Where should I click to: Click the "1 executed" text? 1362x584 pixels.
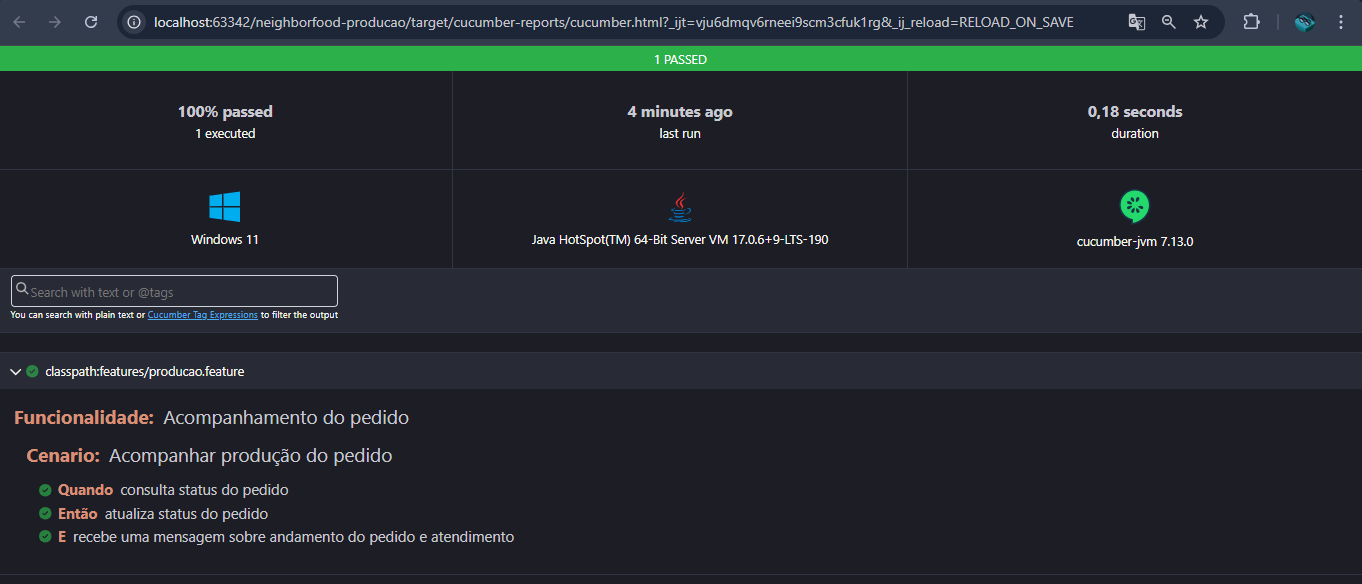(225, 133)
